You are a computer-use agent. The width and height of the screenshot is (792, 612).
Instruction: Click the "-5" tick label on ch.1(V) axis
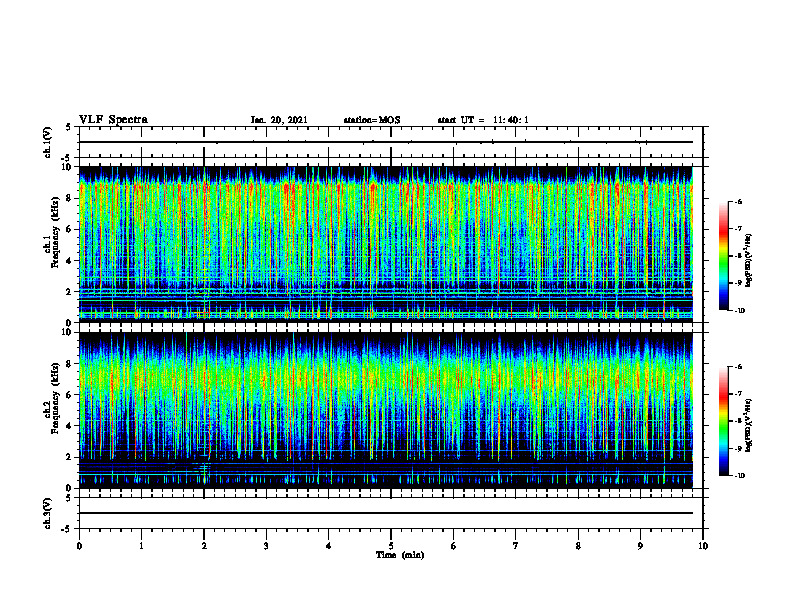(67, 158)
